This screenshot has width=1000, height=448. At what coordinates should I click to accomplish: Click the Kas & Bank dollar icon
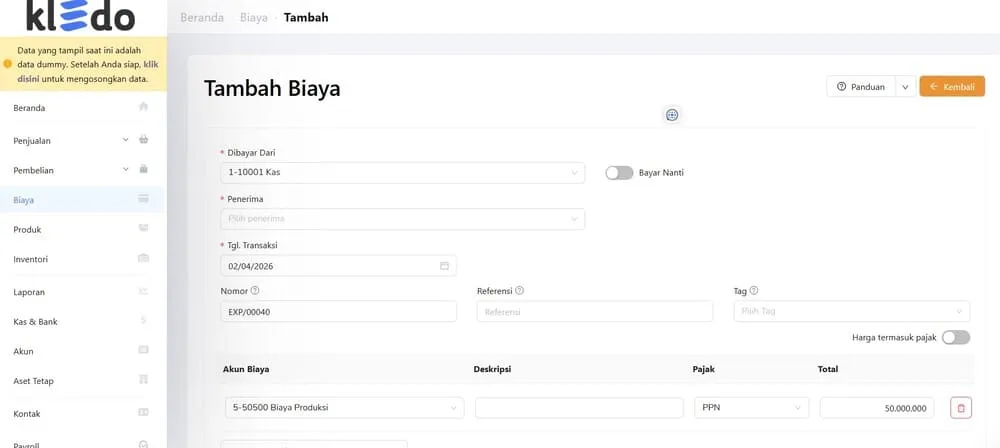(143, 320)
